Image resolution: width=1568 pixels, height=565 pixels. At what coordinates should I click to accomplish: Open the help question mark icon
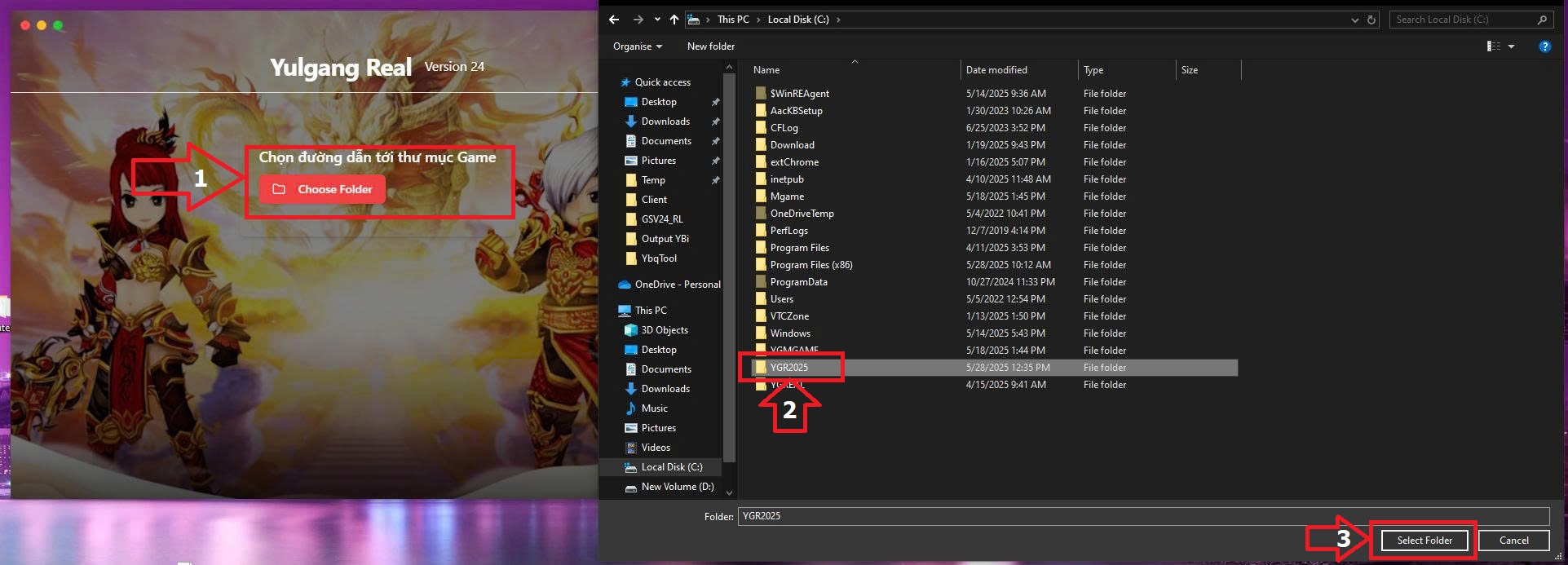(1544, 46)
